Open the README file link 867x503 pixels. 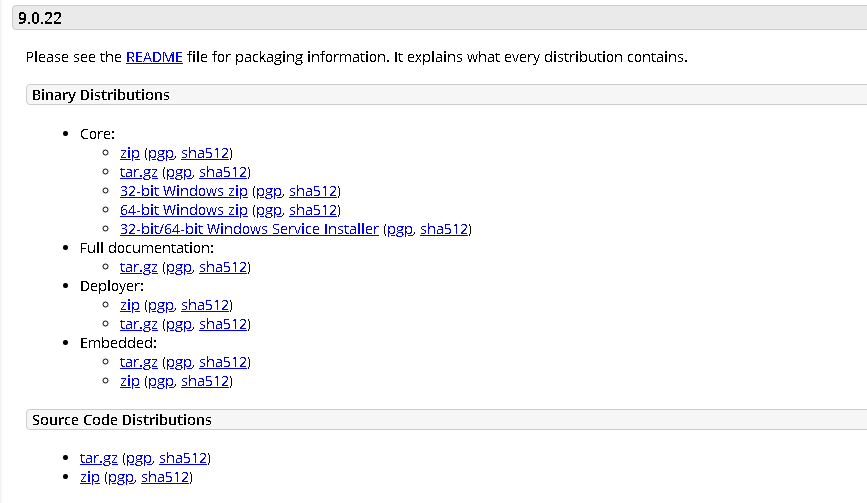(154, 57)
